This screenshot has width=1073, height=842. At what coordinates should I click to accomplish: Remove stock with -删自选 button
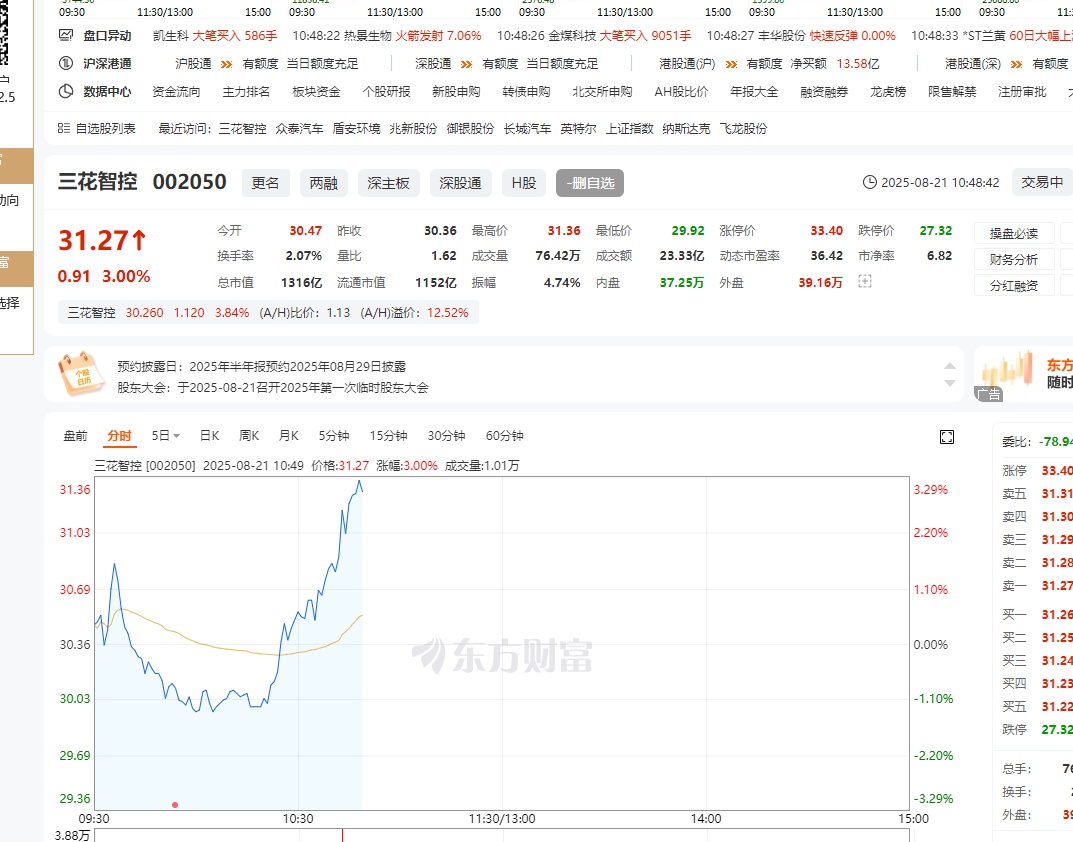pos(590,183)
